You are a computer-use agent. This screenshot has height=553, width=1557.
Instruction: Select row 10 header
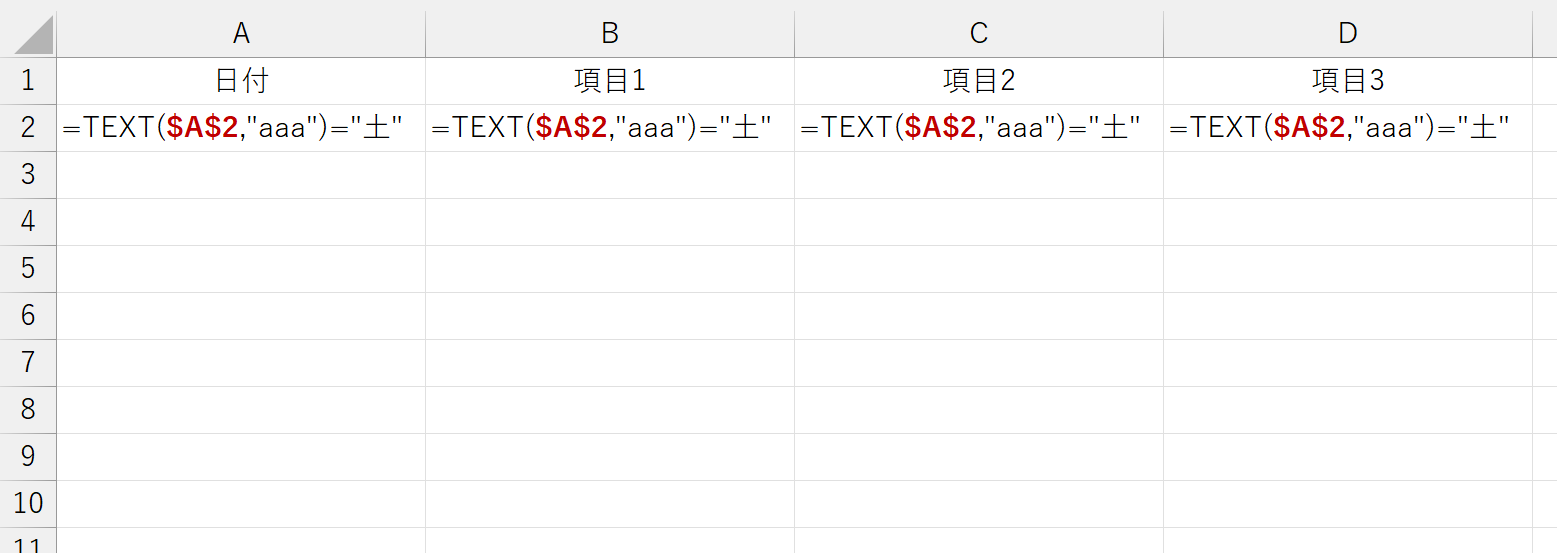coord(28,503)
